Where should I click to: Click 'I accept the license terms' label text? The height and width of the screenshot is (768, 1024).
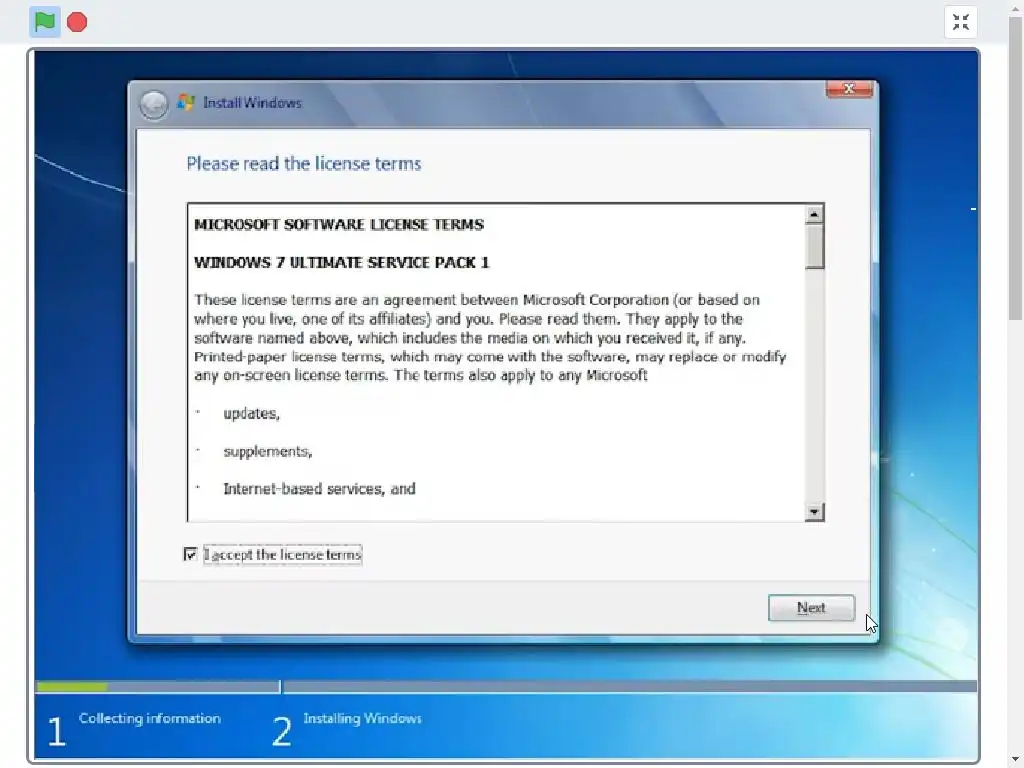[x=283, y=554]
